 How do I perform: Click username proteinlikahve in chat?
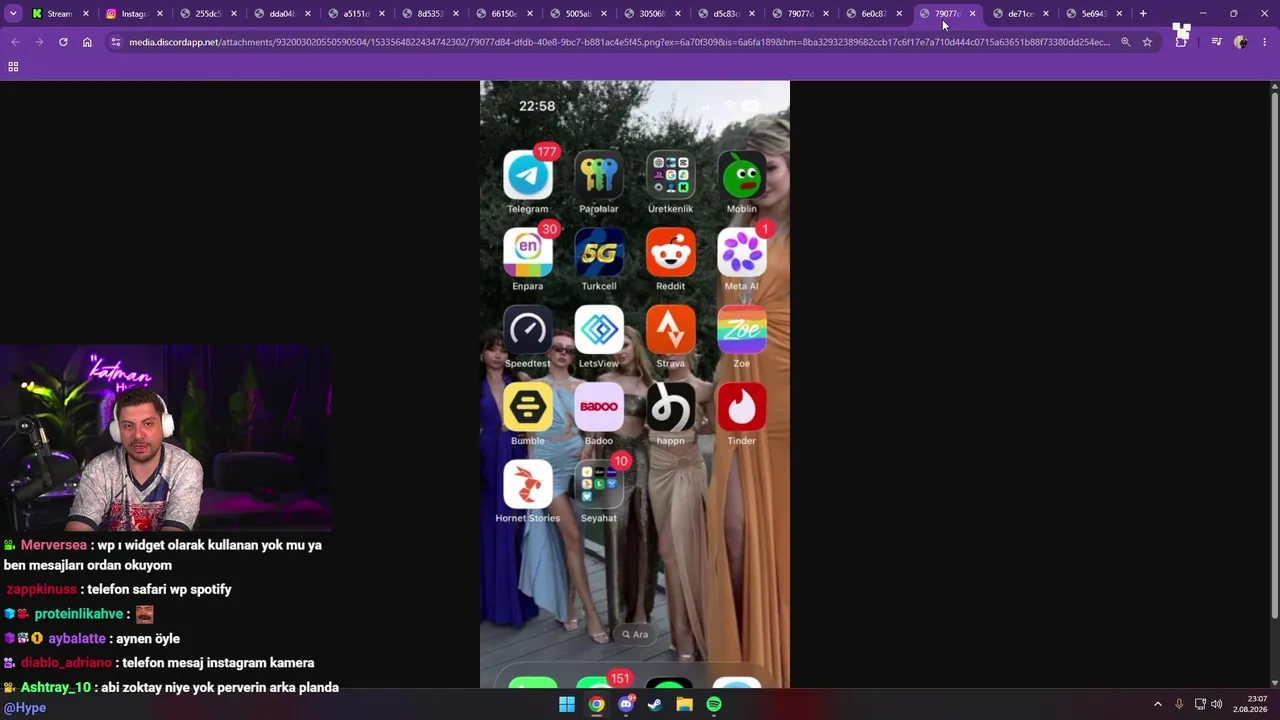point(79,614)
